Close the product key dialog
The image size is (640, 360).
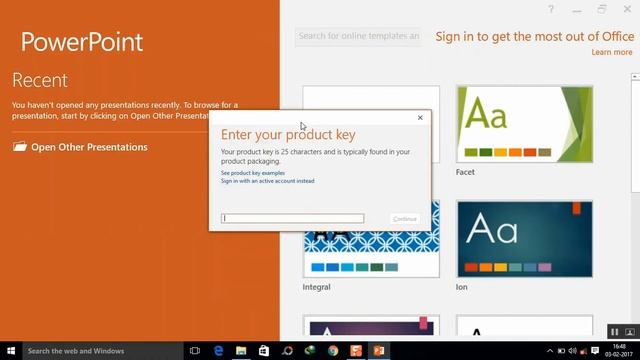[420, 118]
